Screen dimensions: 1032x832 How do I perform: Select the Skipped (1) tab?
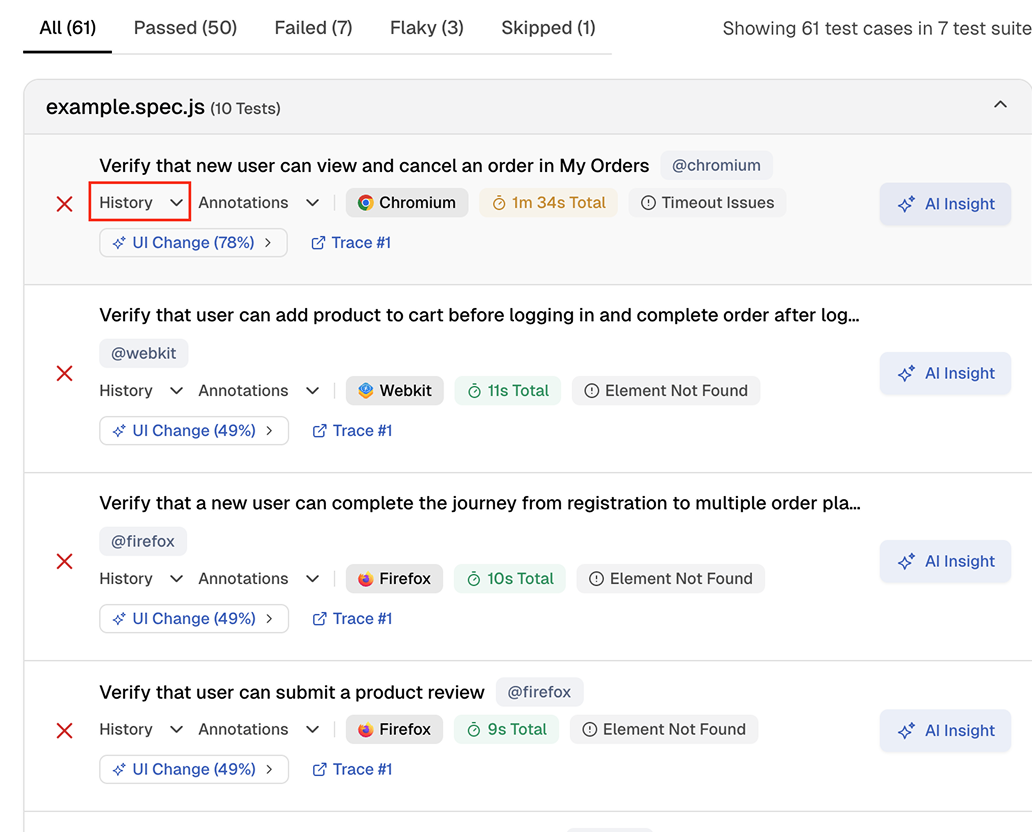tap(548, 28)
